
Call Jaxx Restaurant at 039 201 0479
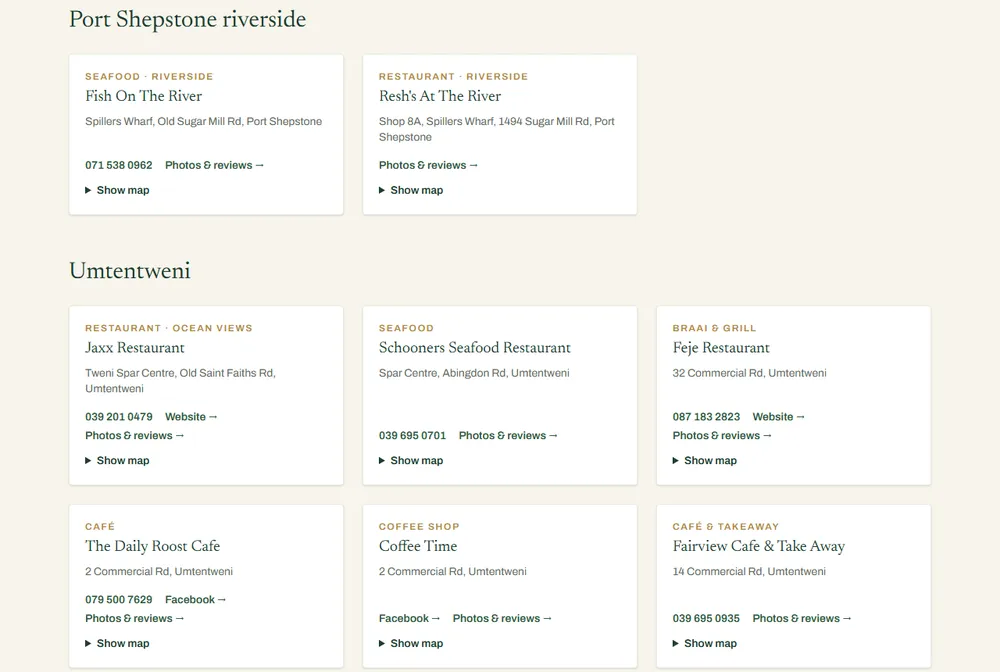pos(119,417)
